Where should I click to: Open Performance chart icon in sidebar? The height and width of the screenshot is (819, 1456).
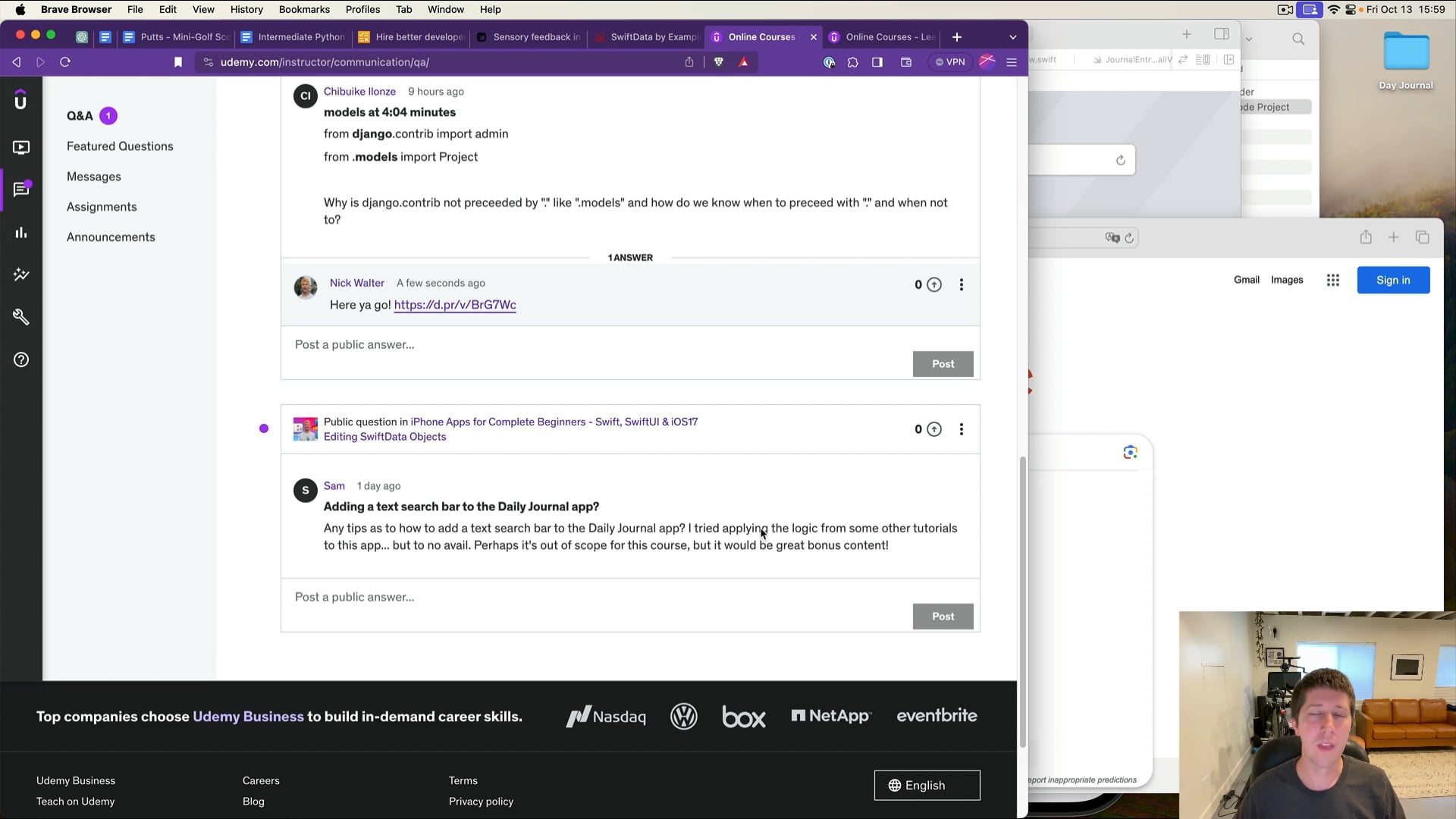pyautogui.click(x=21, y=233)
